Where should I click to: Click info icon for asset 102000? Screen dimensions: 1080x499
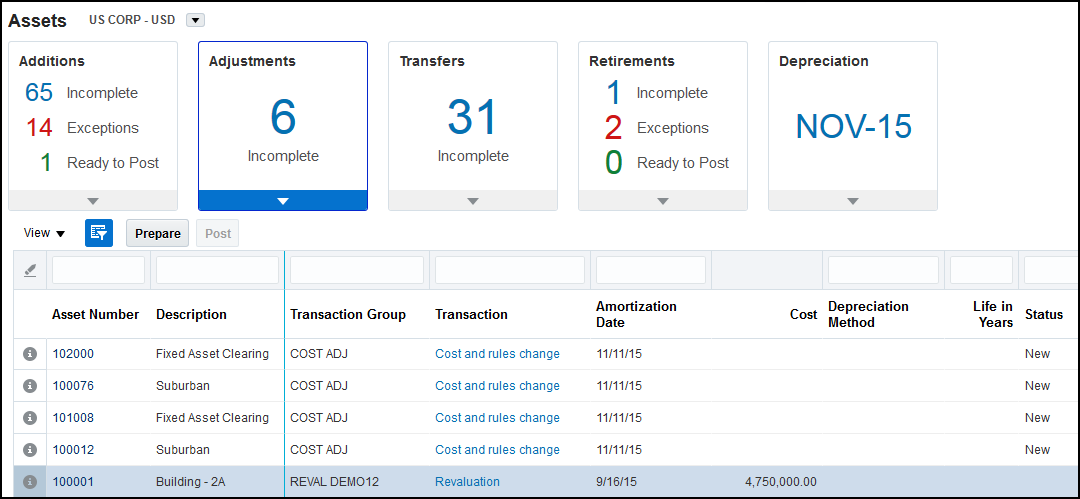30,354
